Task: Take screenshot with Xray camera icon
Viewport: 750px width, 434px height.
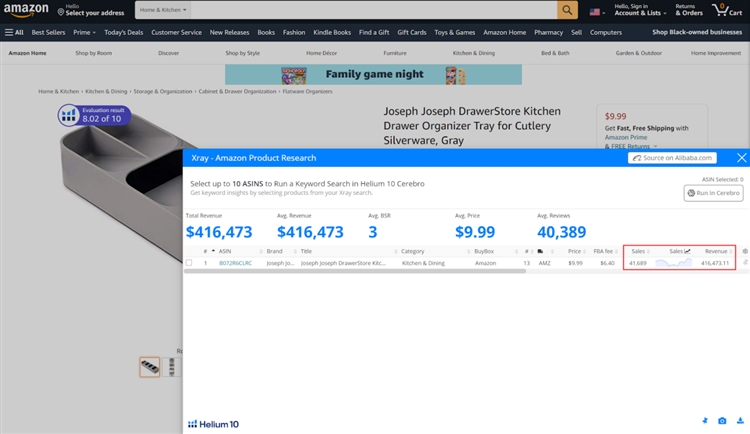Action: pos(723,422)
